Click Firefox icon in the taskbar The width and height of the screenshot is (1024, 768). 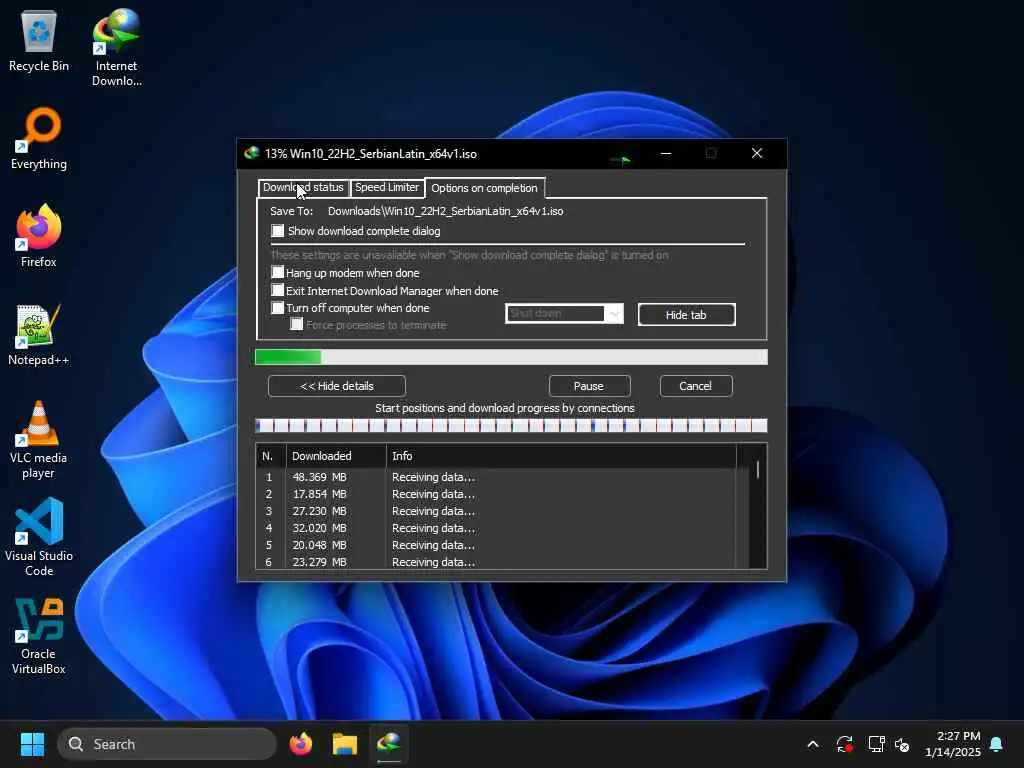(x=301, y=744)
